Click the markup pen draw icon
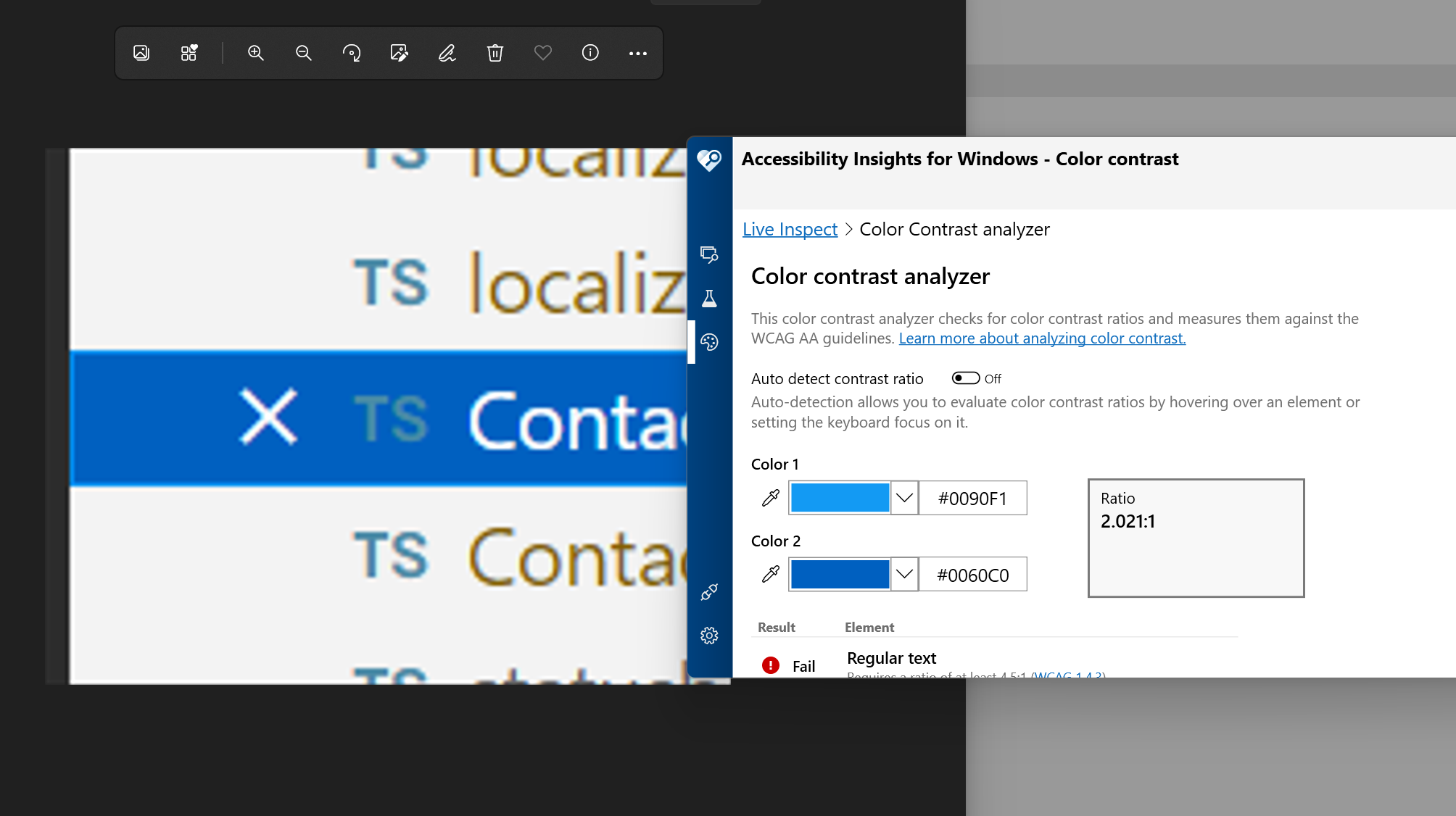Screen dimensions: 1456x816 [x=447, y=53]
